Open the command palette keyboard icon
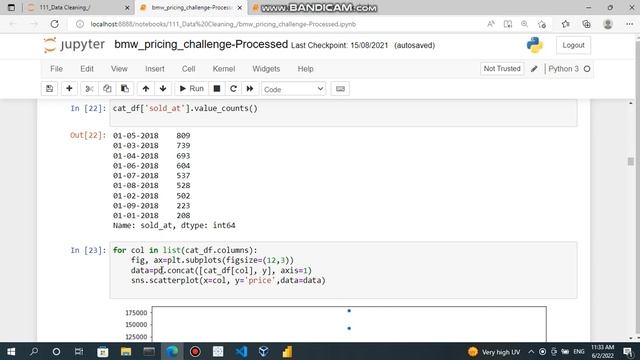Image resolution: width=640 pixels, height=360 pixels. pos(340,89)
